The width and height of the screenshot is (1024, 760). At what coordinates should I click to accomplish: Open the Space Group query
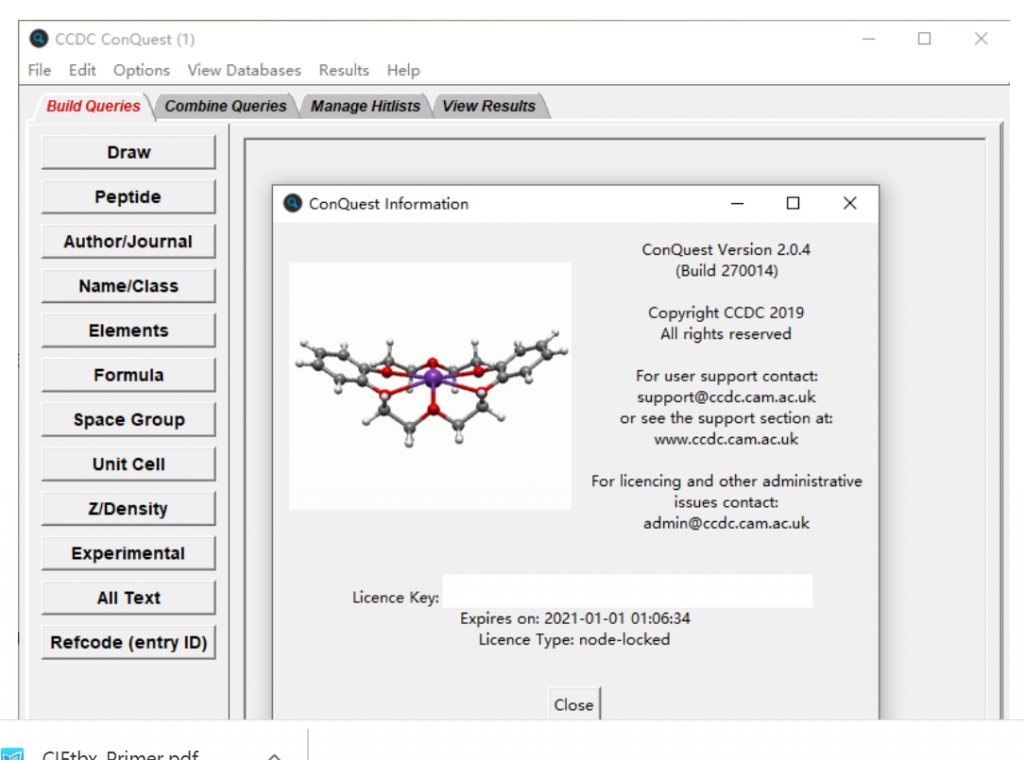click(129, 419)
